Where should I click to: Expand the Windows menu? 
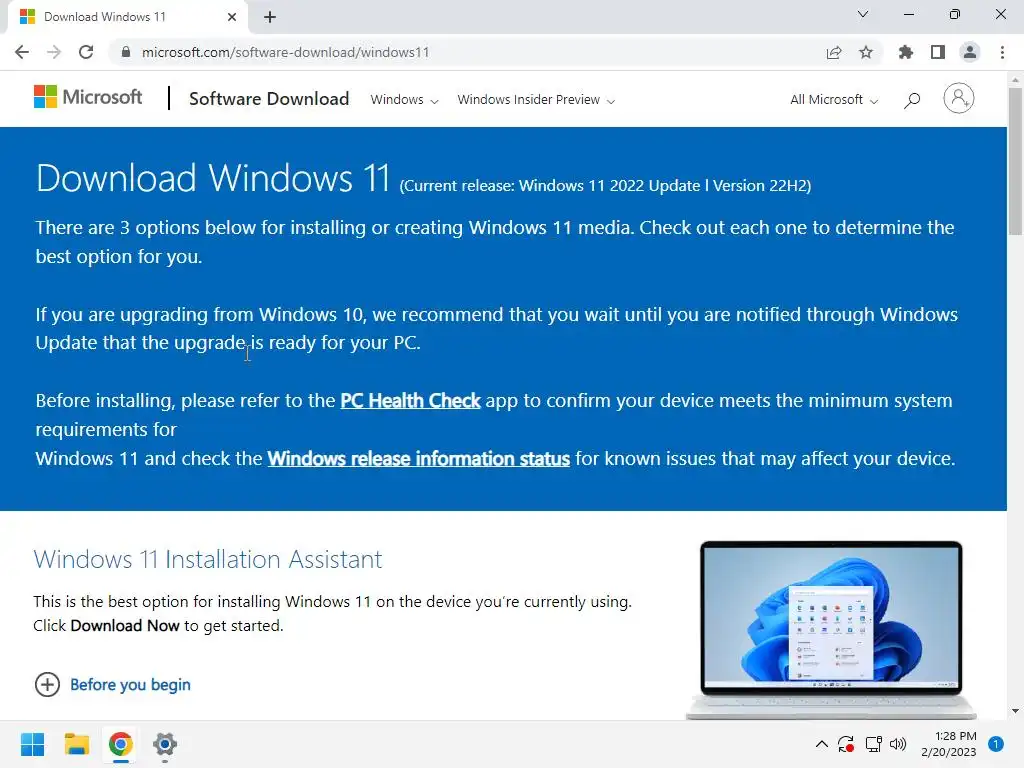(x=404, y=100)
